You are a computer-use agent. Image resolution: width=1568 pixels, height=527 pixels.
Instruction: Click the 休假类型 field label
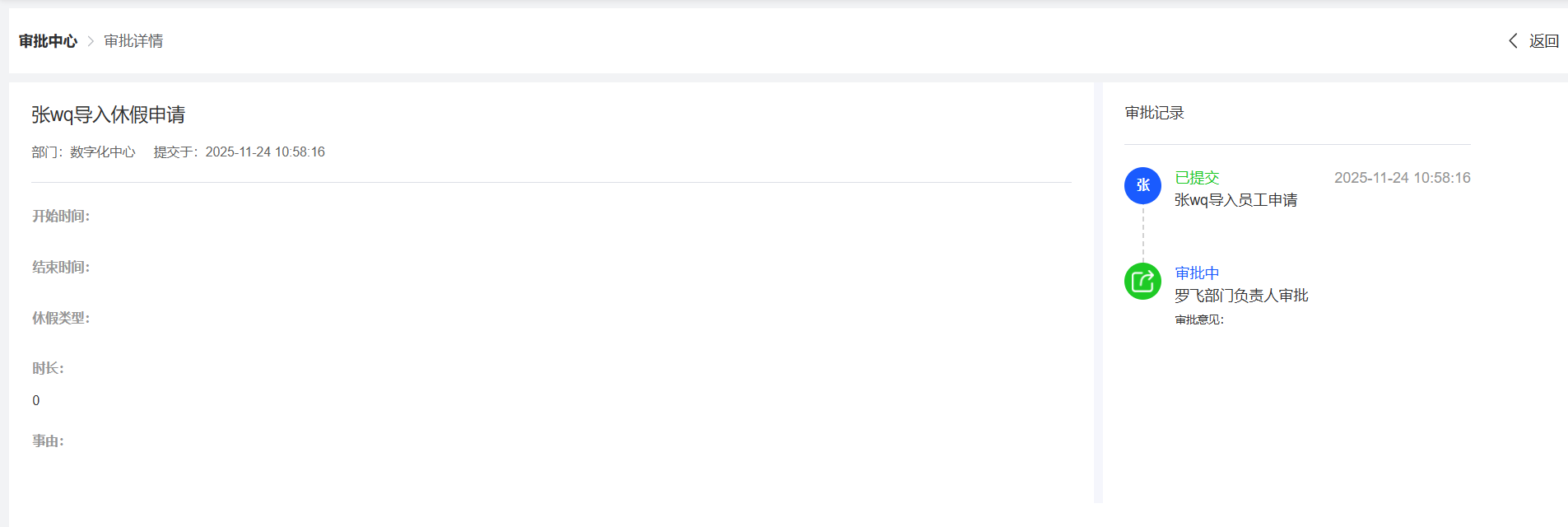coord(61,319)
